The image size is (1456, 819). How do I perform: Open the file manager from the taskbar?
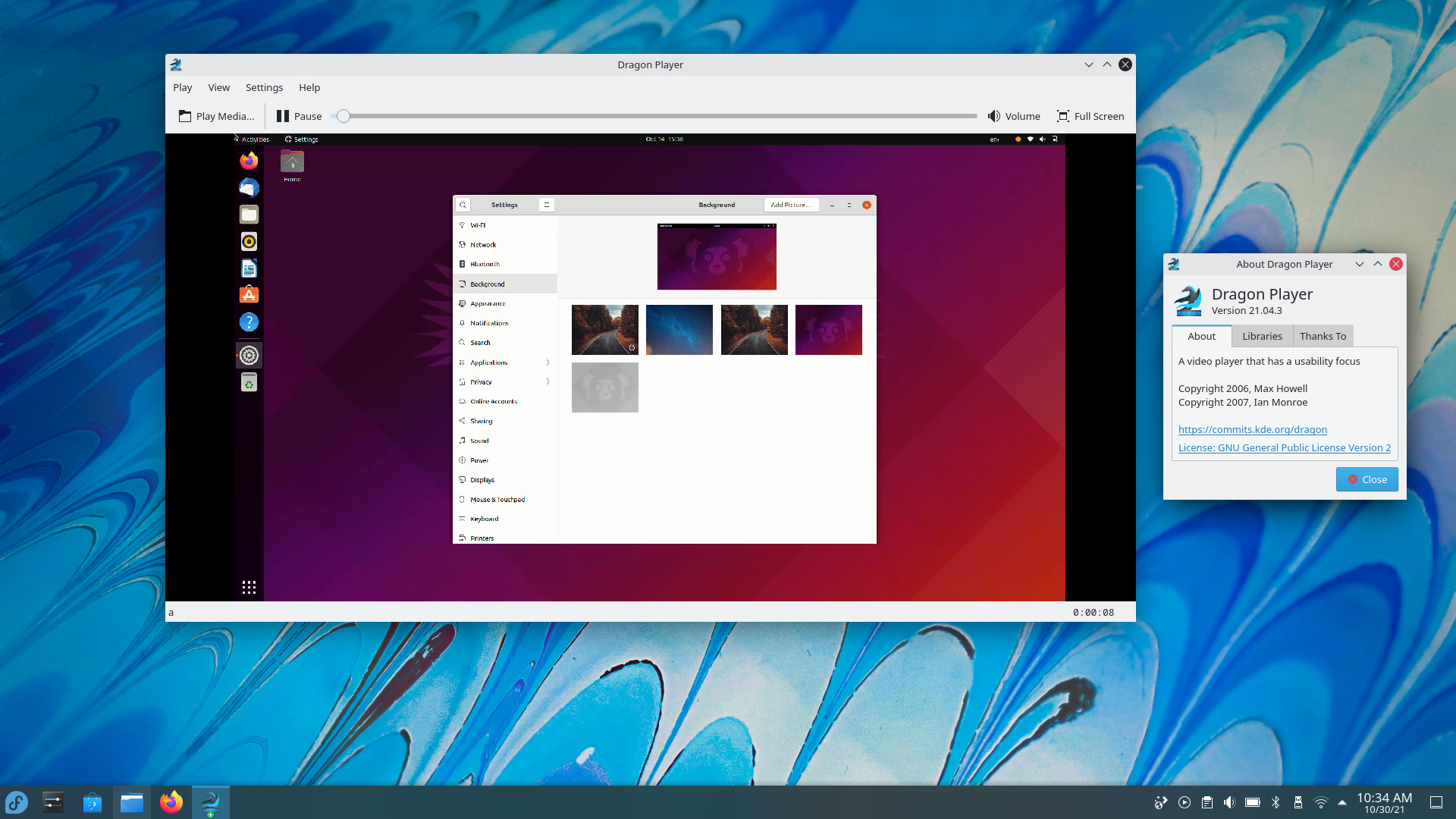coord(131,802)
